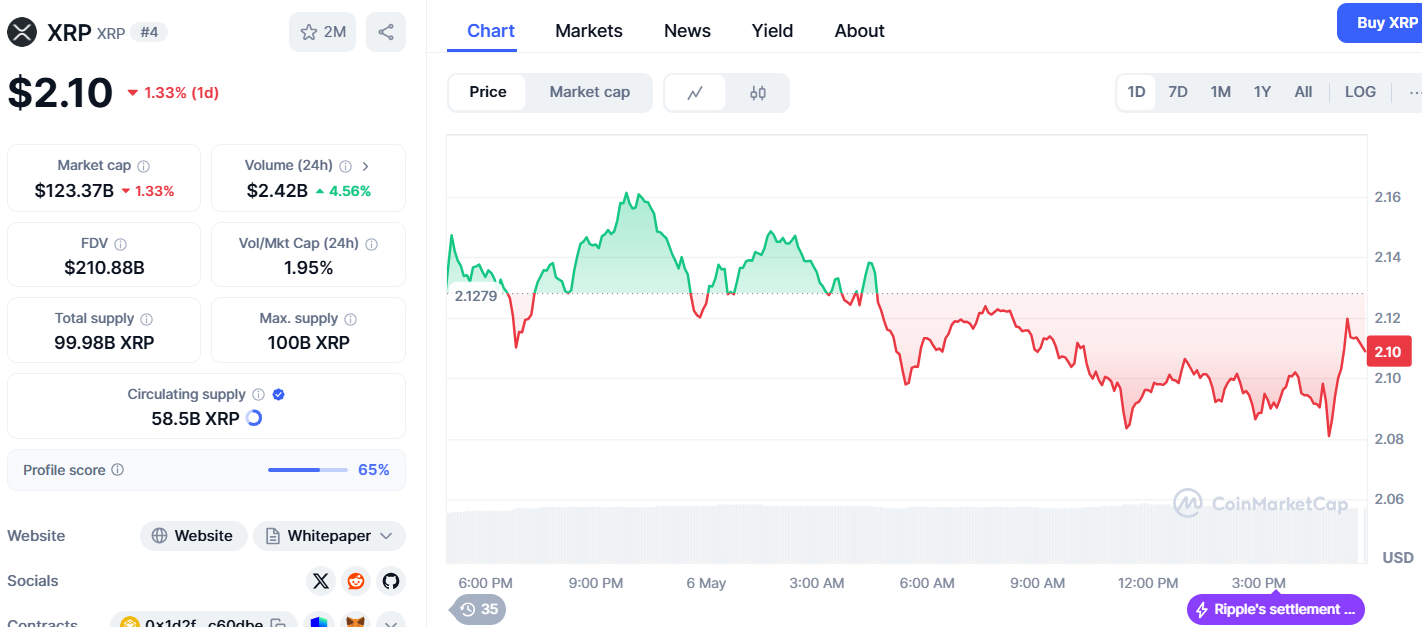Open the Volume (24h) info icon
The image size is (1422, 627).
(x=345, y=166)
